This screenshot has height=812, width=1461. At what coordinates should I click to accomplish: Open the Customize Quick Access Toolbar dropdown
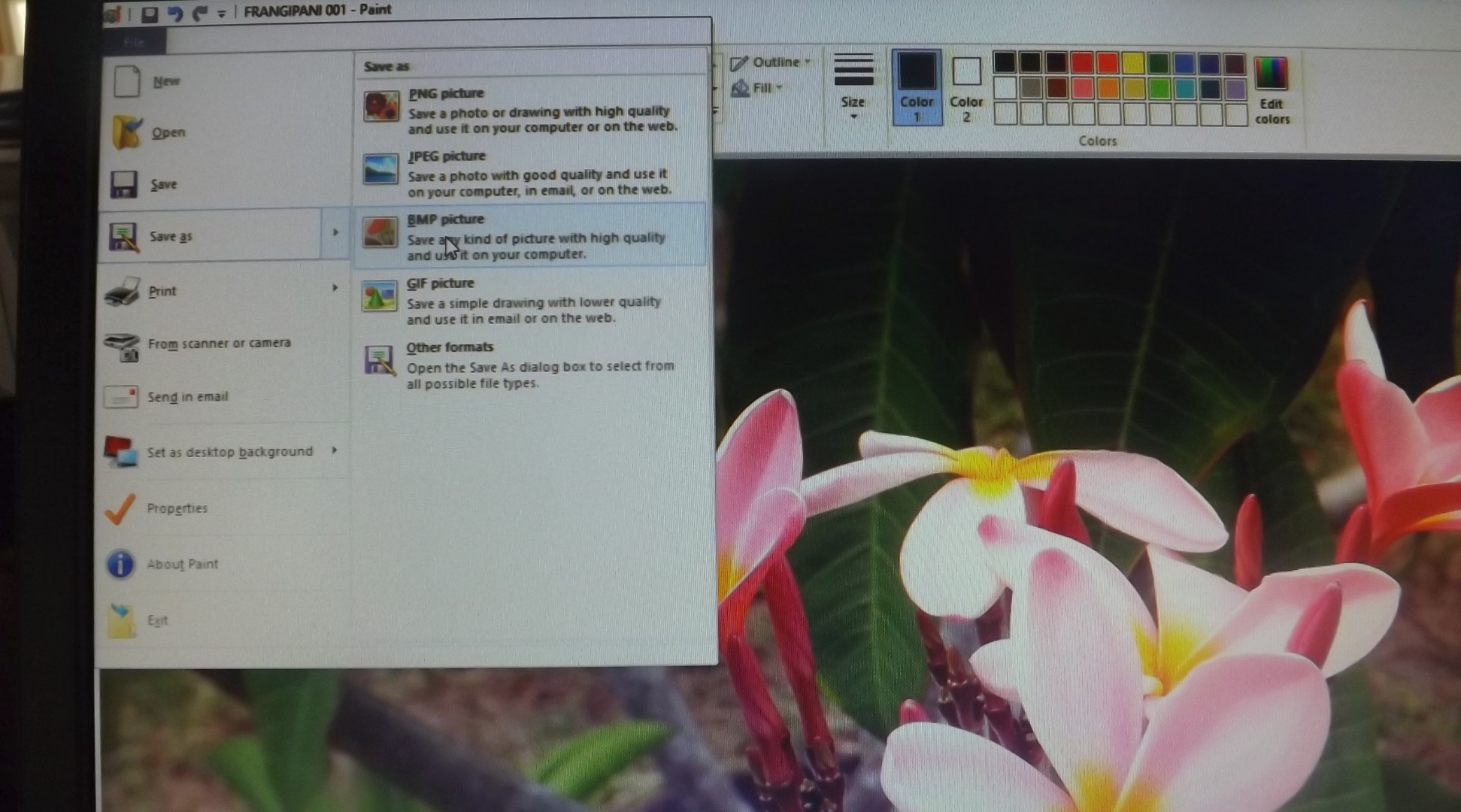point(222,14)
